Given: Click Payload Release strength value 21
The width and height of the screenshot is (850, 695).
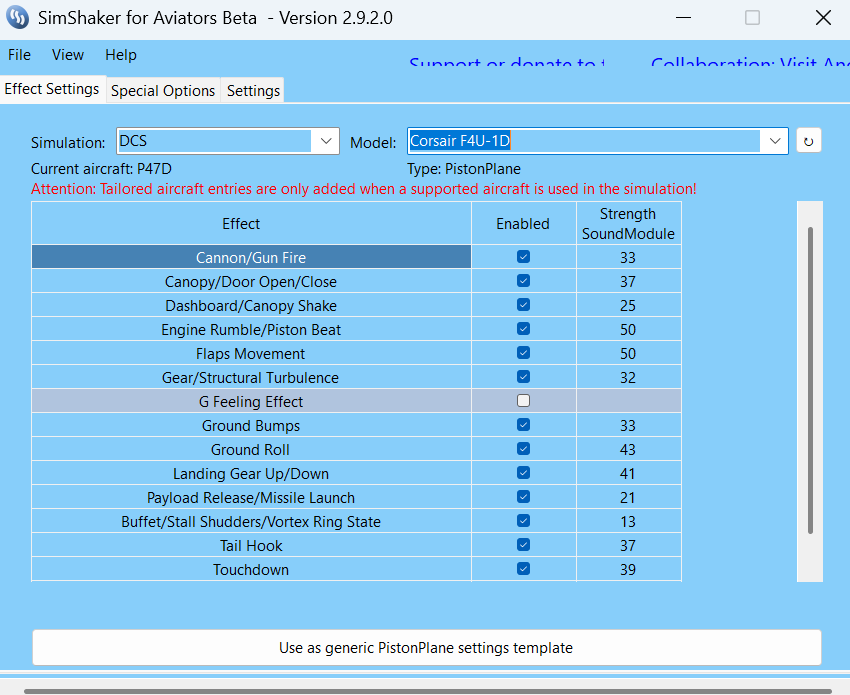Looking at the screenshot, I should pyautogui.click(x=628, y=498).
